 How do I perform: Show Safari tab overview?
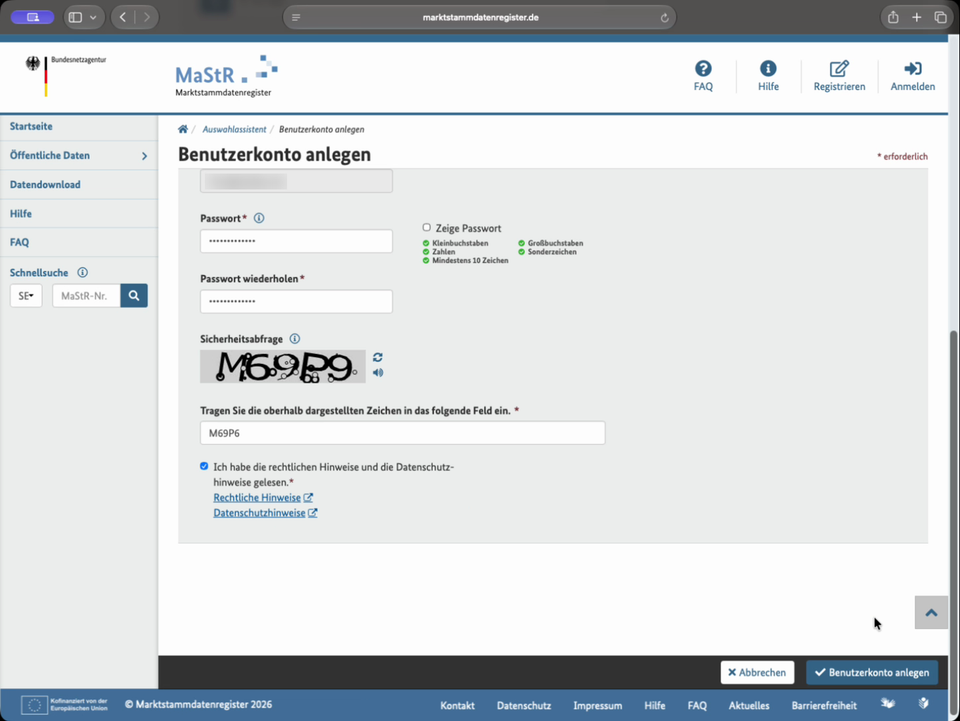tap(940, 17)
